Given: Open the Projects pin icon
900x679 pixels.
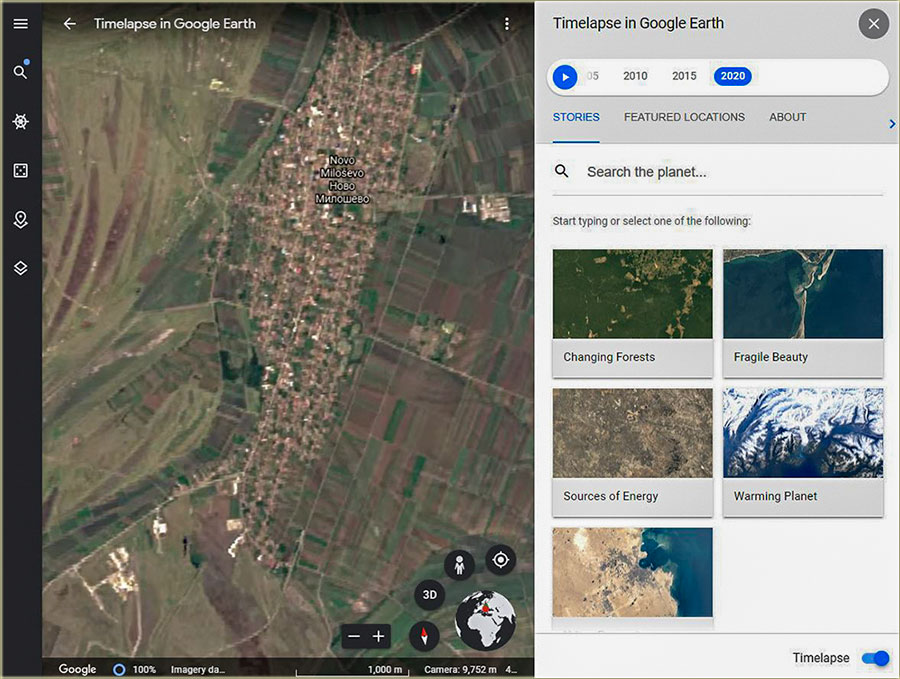Looking at the screenshot, I should pyautogui.click(x=20, y=219).
